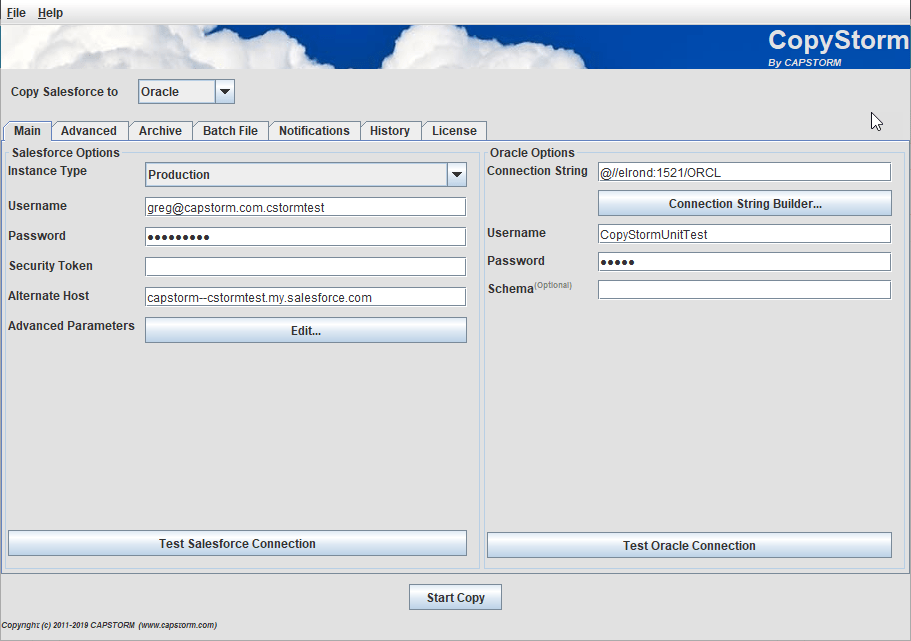Select the Archive tab
This screenshot has width=911, height=641.
pos(160,130)
